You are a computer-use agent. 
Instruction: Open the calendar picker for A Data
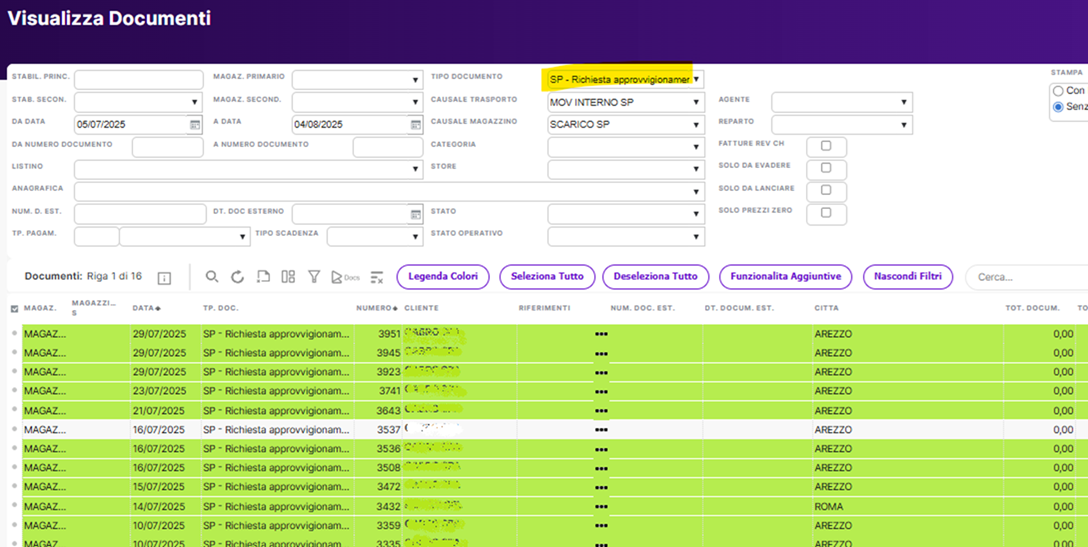[415, 125]
